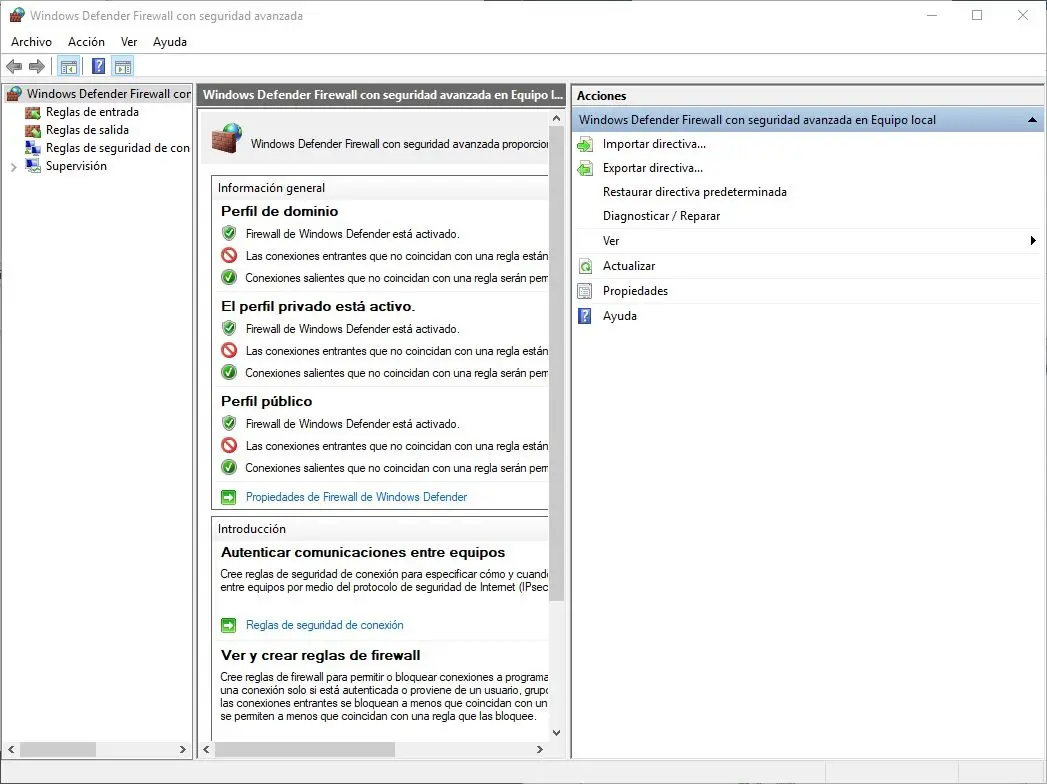The height and width of the screenshot is (784, 1047).
Task: Click Ayuda in Acciones pane
Action: [x=620, y=316]
